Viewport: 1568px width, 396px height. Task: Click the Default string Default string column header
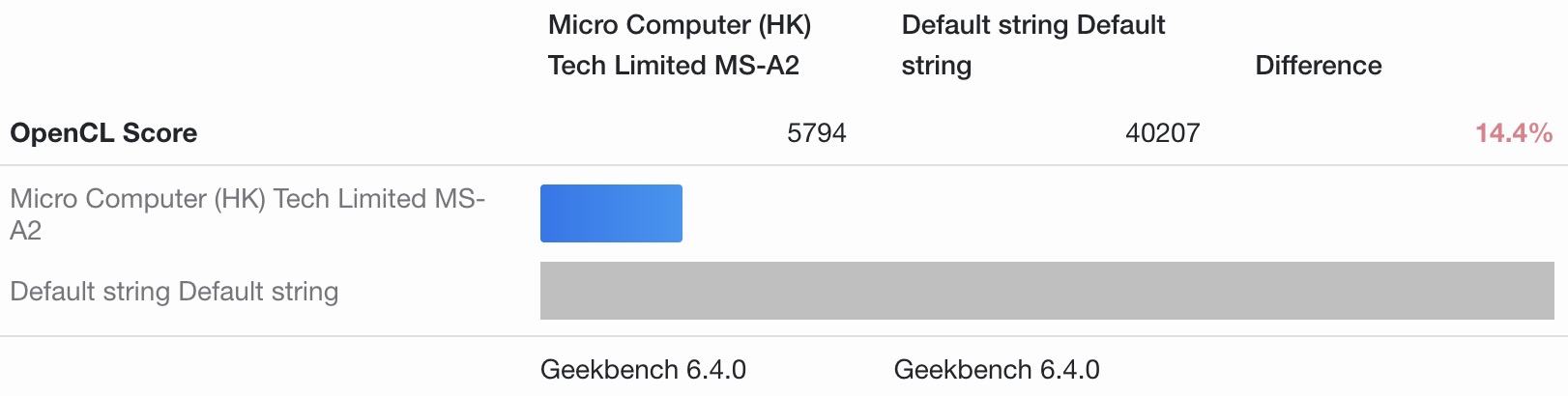click(x=1032, y=44)
